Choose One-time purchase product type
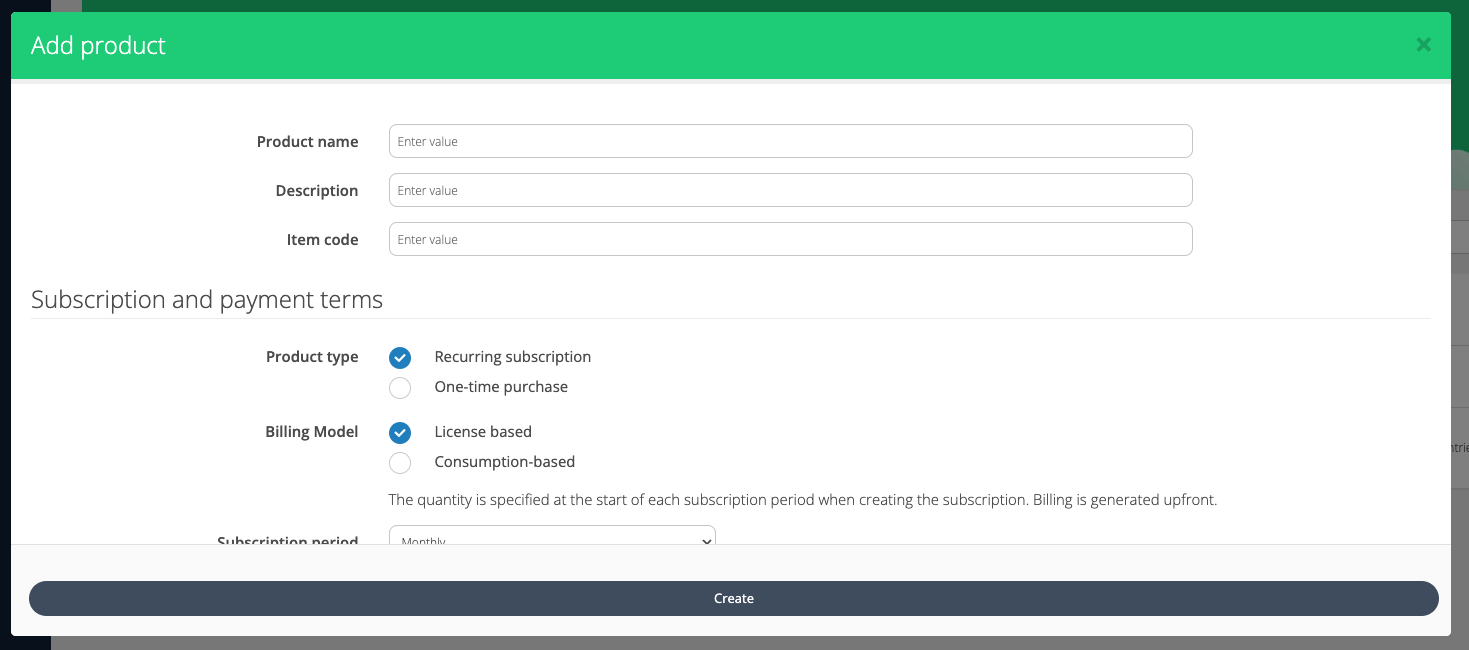Image resolution: width=1469 pixels, height=650 pixels. tap(400, 388)
